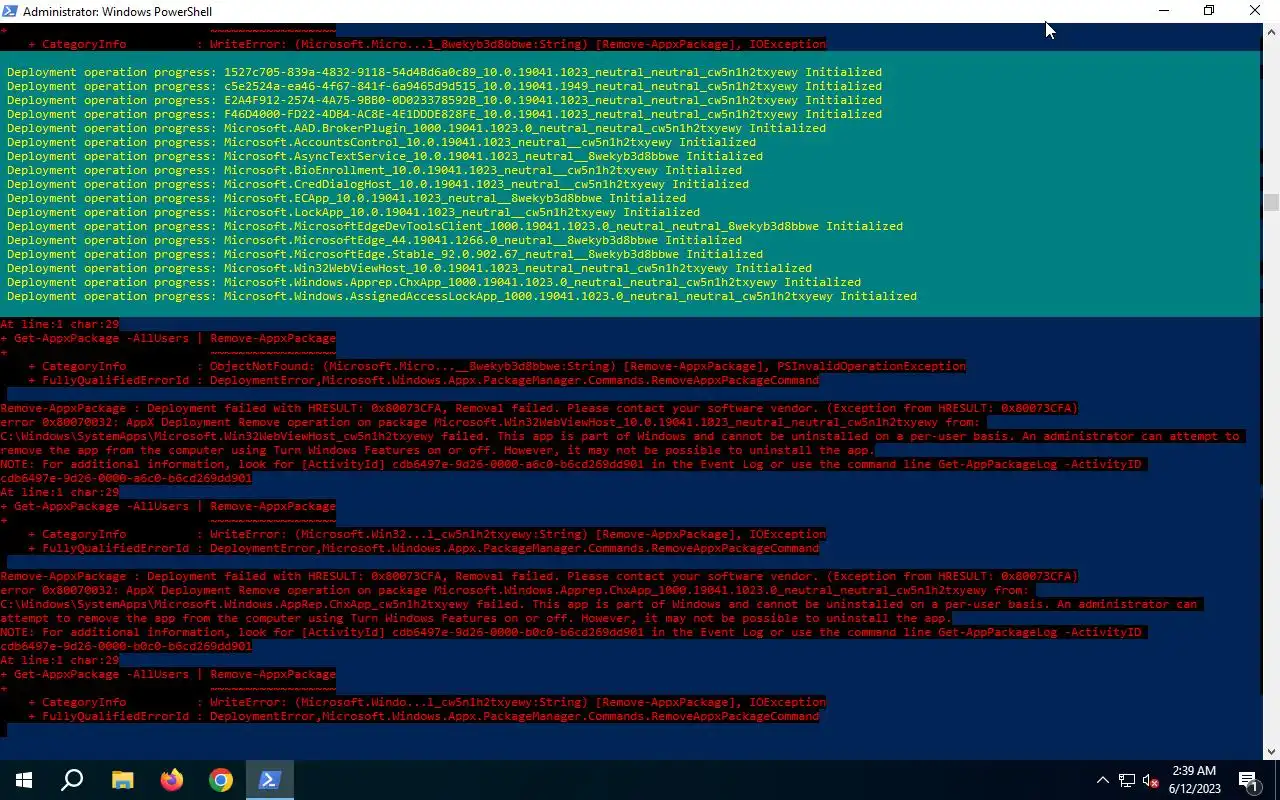
Task: Open taskbar Search
Action: [x=72, y=780]
